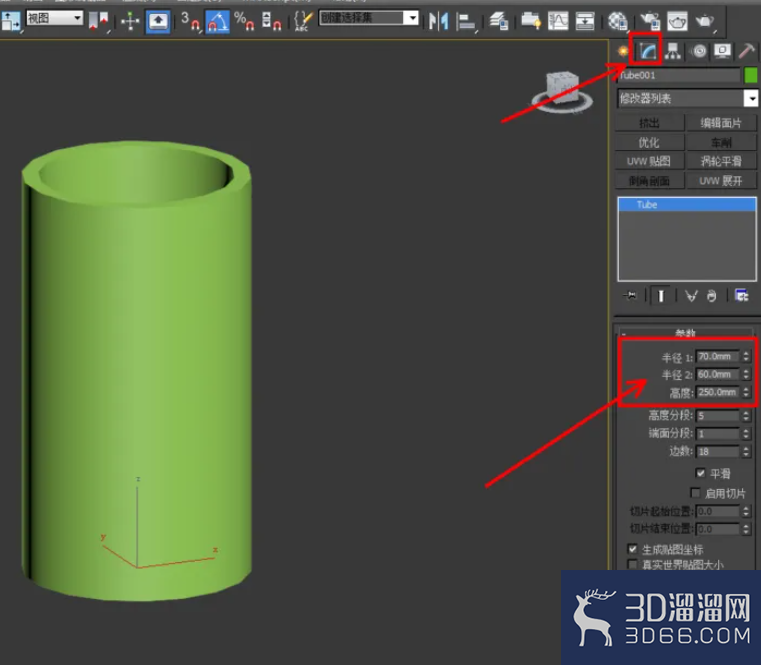Click the Align tool icon
The height and width of the screenshot is (665, 761).
click(x=466, y=21)
